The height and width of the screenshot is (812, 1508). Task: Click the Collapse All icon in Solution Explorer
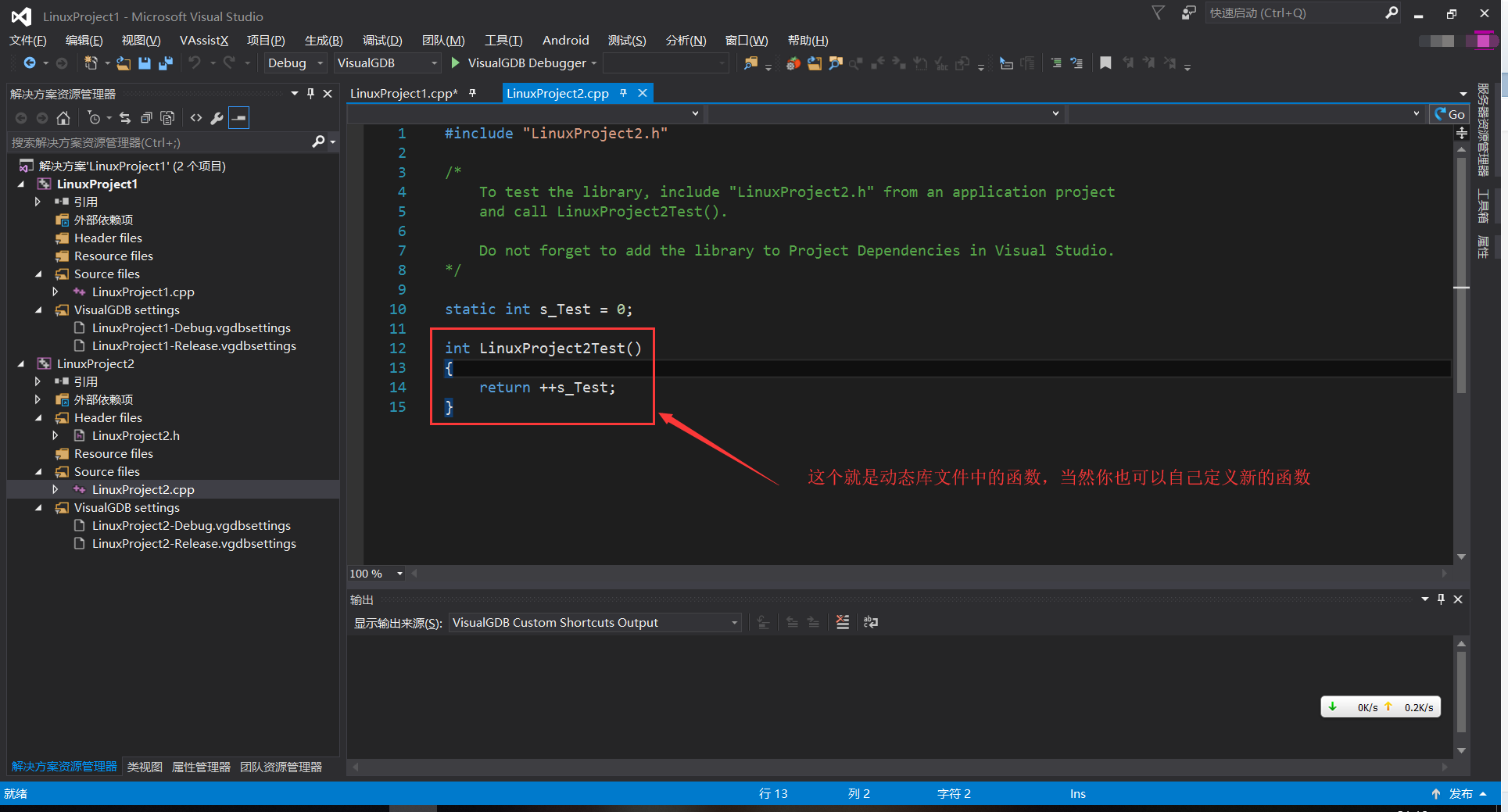coord(146,117)
